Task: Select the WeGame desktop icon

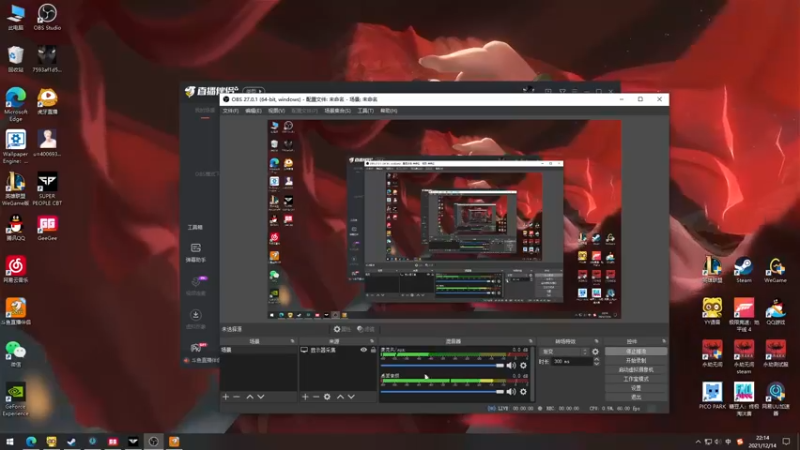Action: pyautogui.click(x=776, y=270)
